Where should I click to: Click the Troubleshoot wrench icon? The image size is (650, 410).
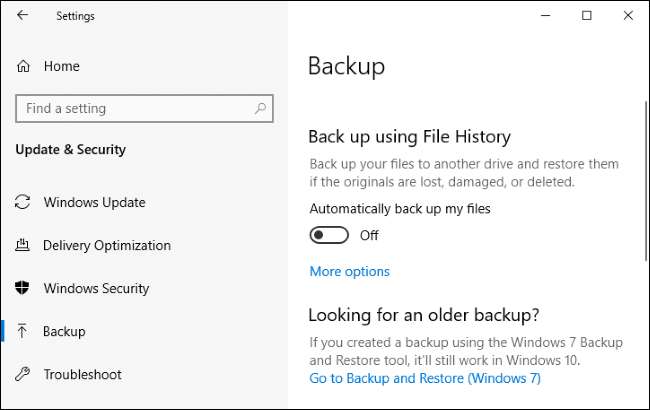tap(23, 374)
